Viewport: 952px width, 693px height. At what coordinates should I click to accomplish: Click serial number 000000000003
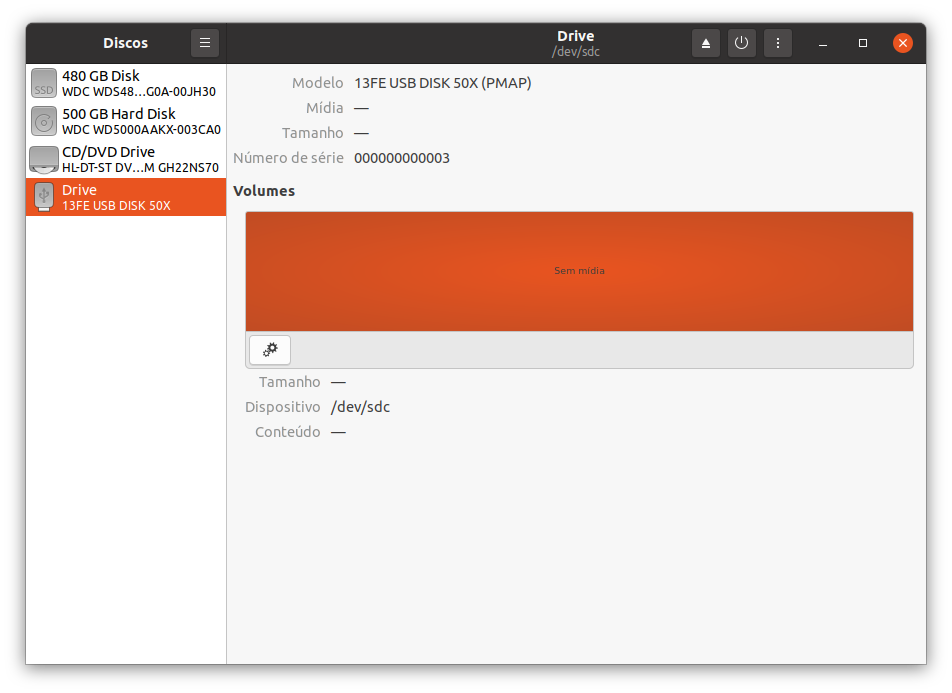[x=402, y=159]
